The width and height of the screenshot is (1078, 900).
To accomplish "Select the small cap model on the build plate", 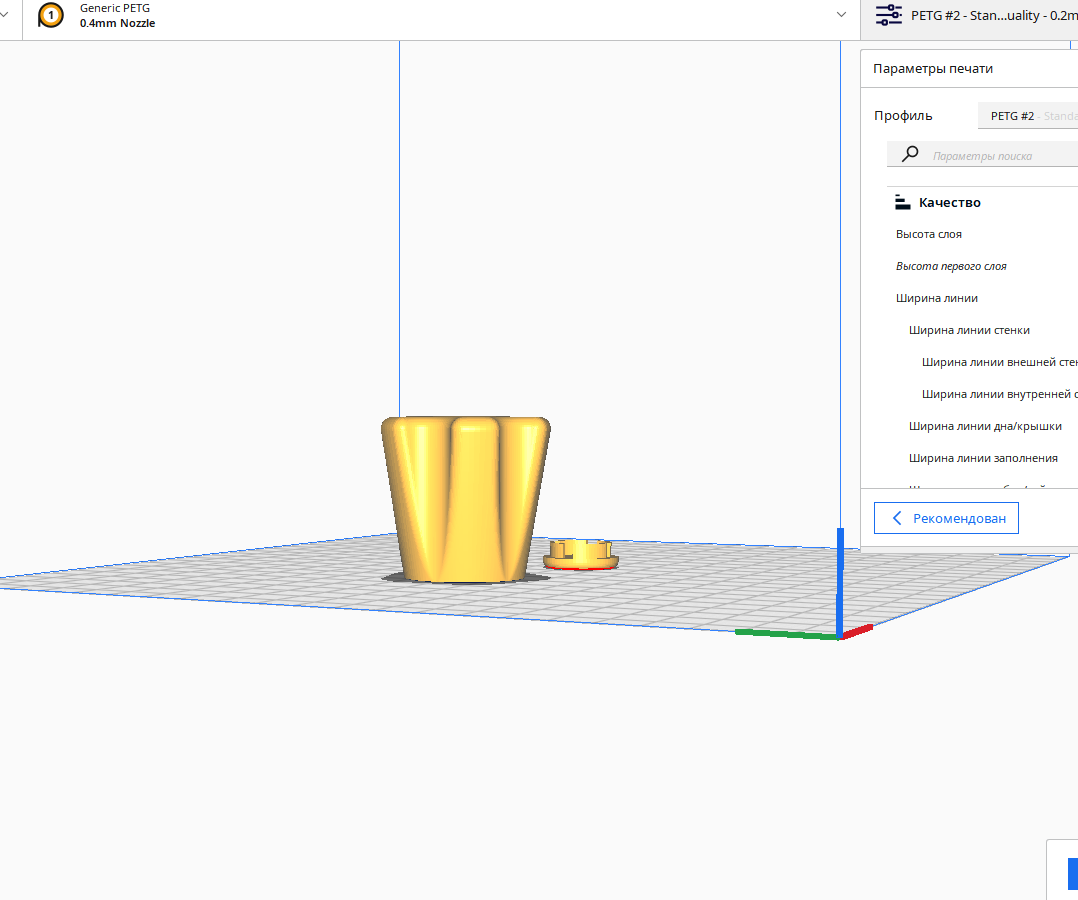I will [581, 553].
